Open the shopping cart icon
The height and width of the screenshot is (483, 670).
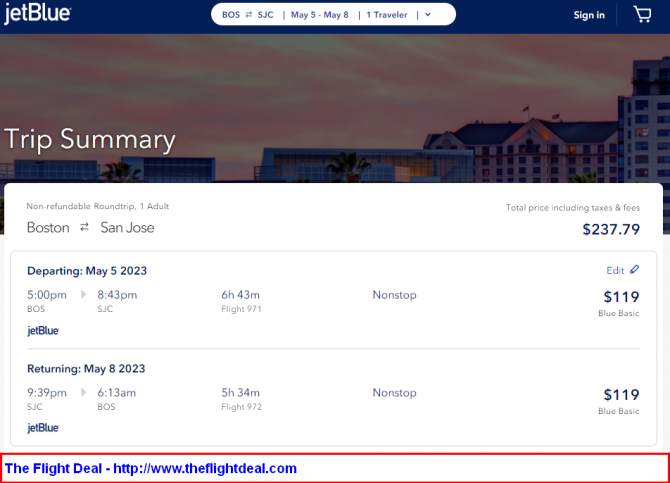[642, 14]
